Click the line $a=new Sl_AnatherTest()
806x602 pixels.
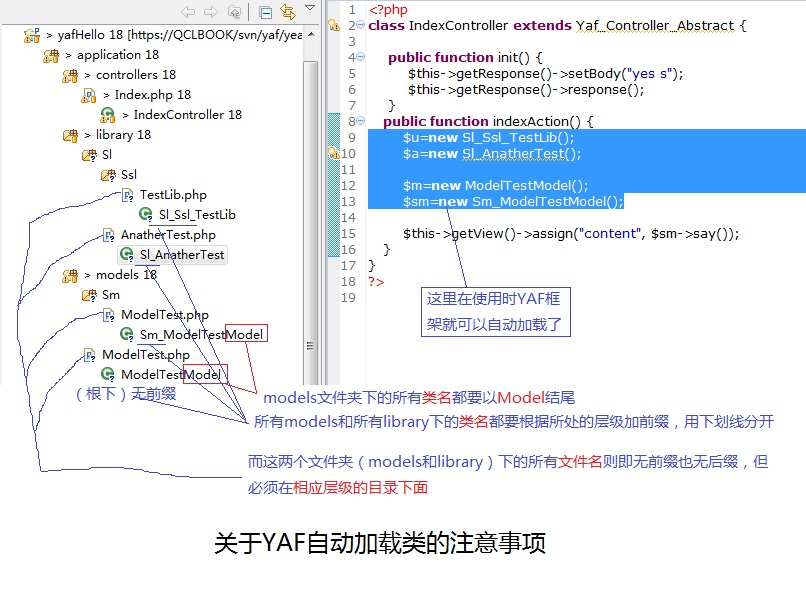492,154
